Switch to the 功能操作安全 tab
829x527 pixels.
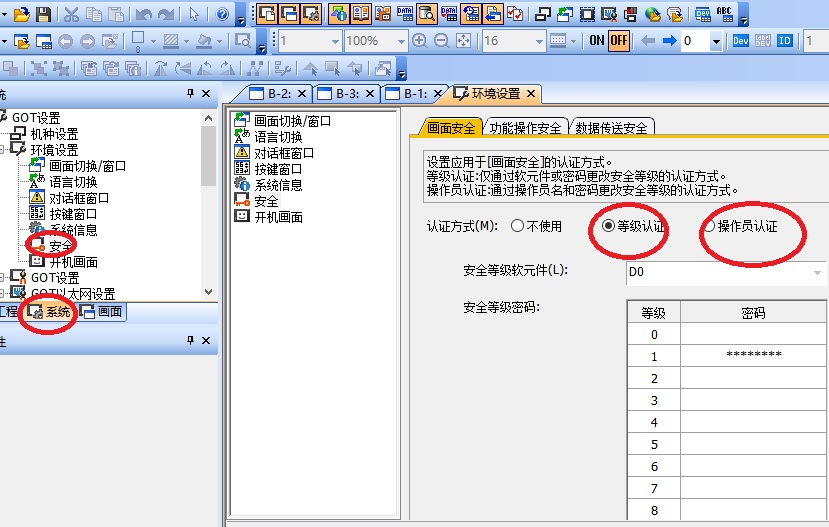pyautogui.click(x=524, y=127)
